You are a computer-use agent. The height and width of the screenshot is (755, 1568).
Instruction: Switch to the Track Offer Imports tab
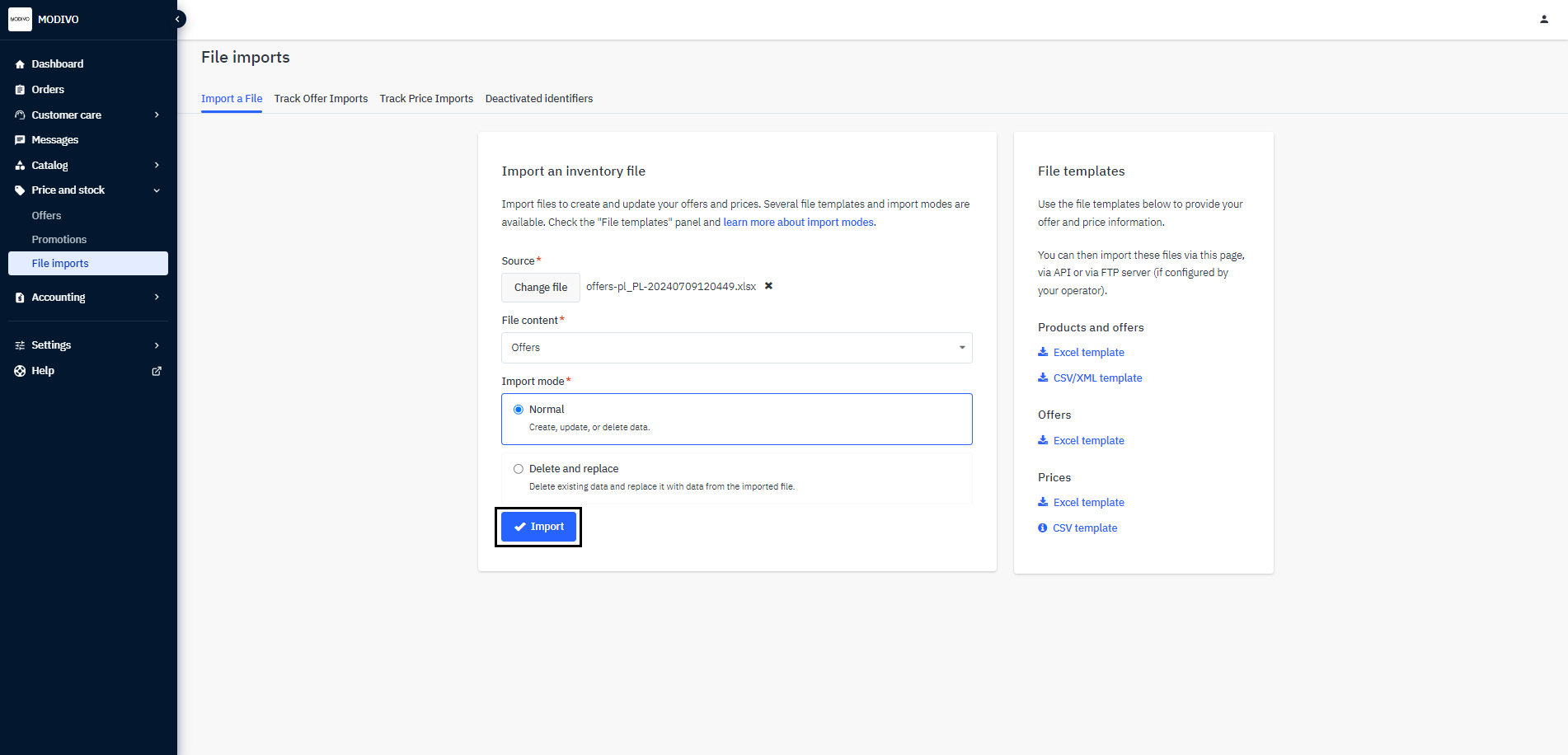click(321, 99)
